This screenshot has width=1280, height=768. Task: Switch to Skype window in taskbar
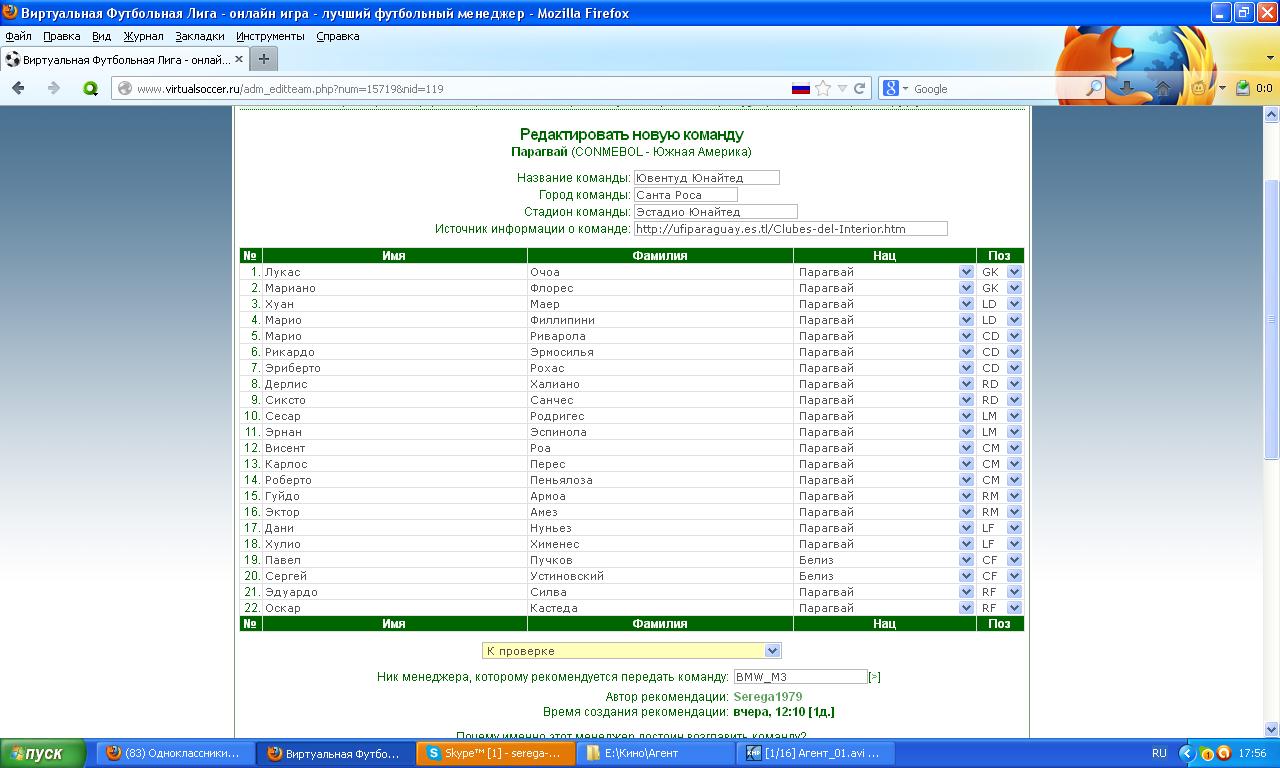(494, 753)
